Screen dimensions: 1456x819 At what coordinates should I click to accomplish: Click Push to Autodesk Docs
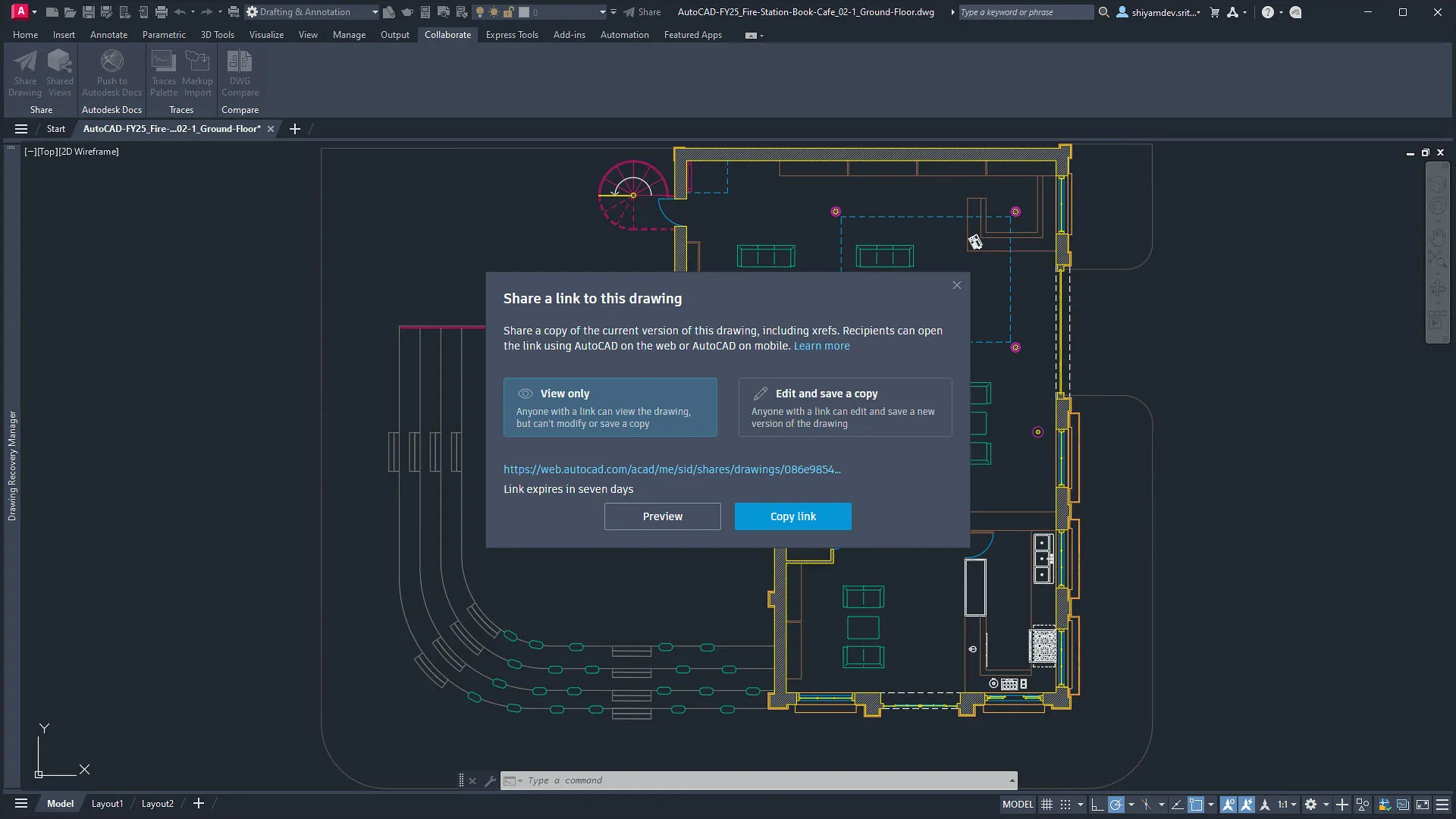point(111,72)
